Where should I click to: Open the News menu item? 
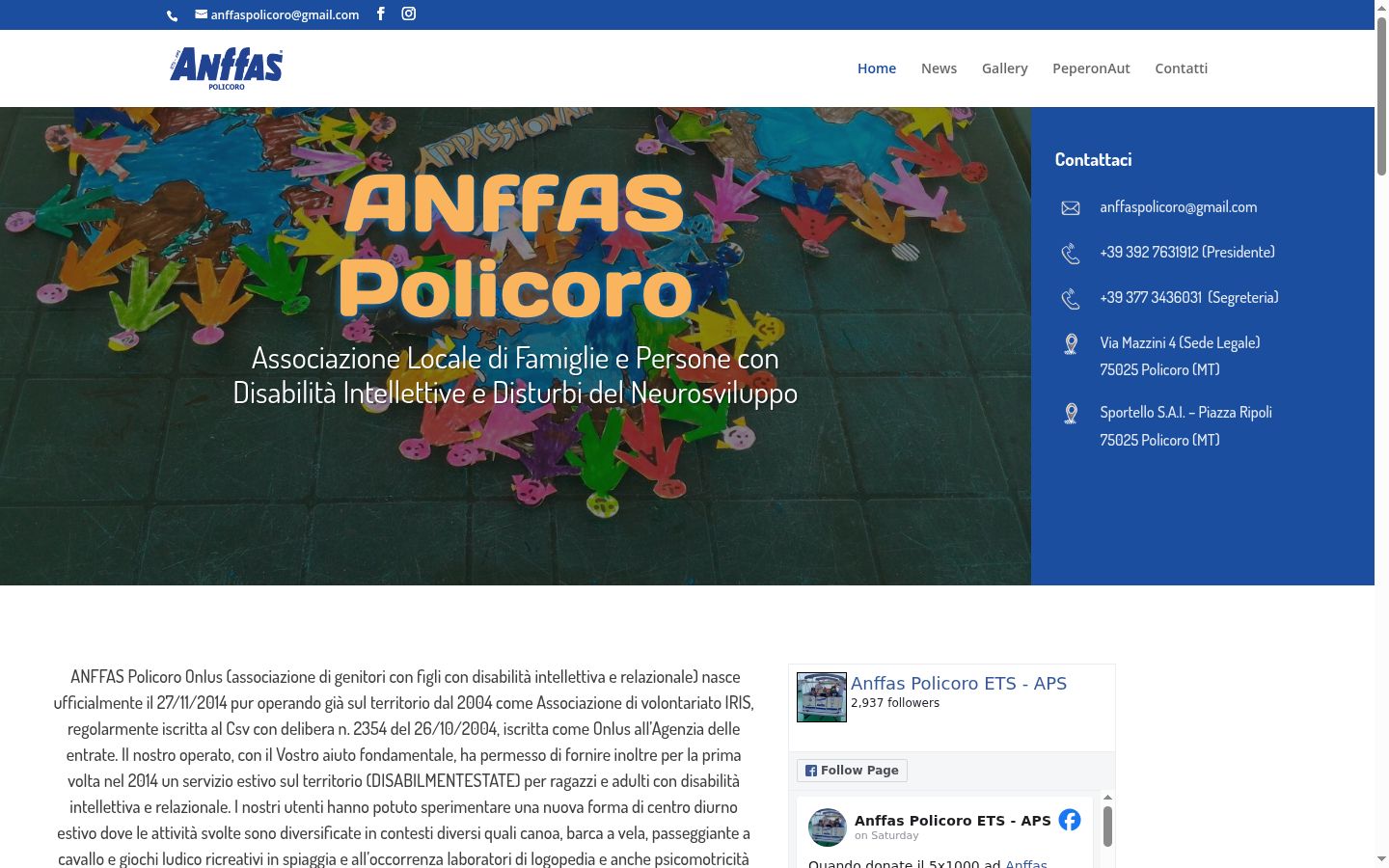coord(939,68)
